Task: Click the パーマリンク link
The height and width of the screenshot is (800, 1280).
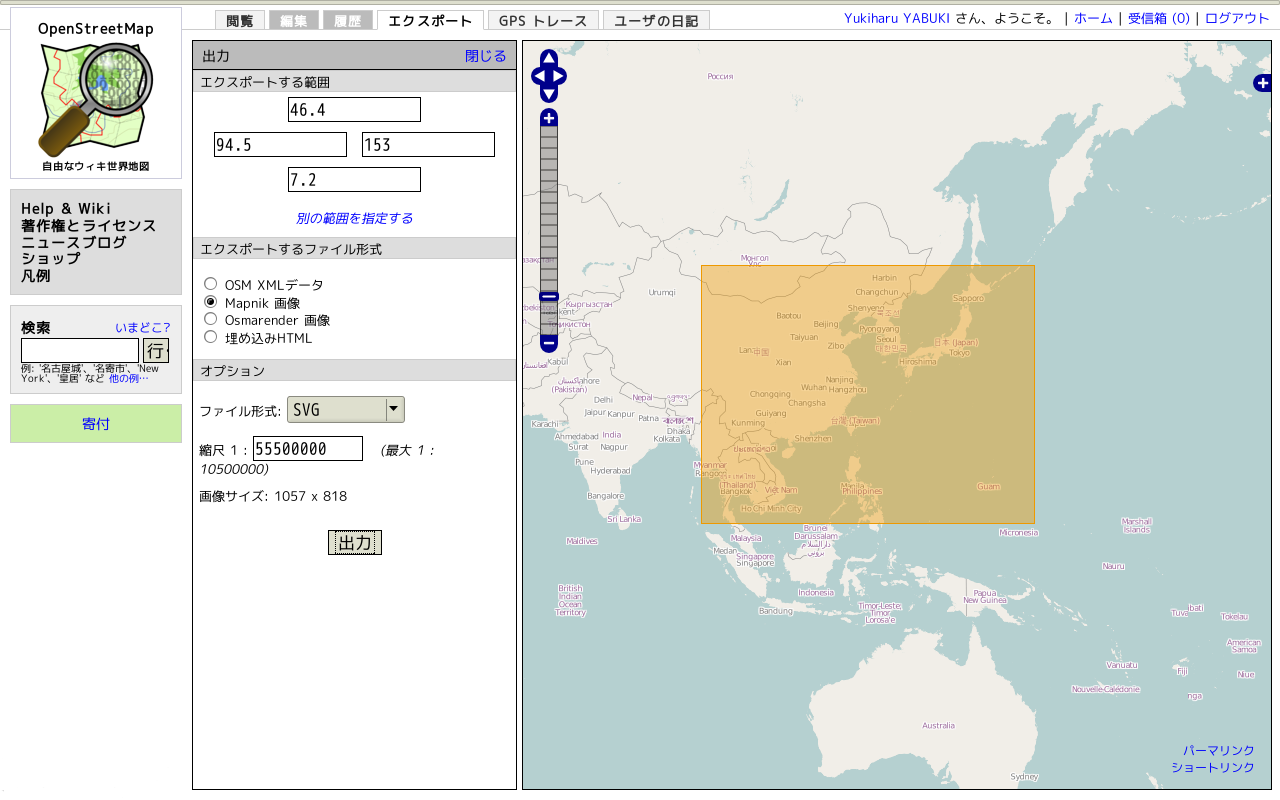Action: [1219, 750]
